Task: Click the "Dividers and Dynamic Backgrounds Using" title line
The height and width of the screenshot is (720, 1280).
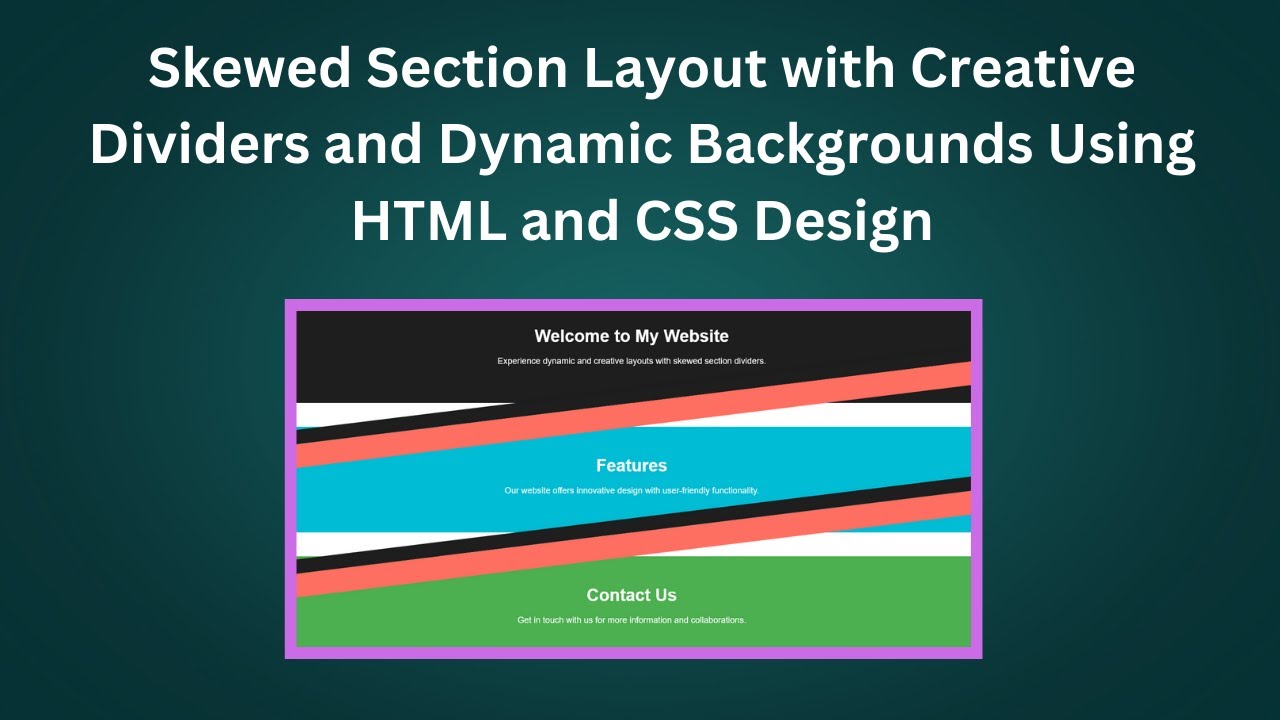Action: (641, 145)
